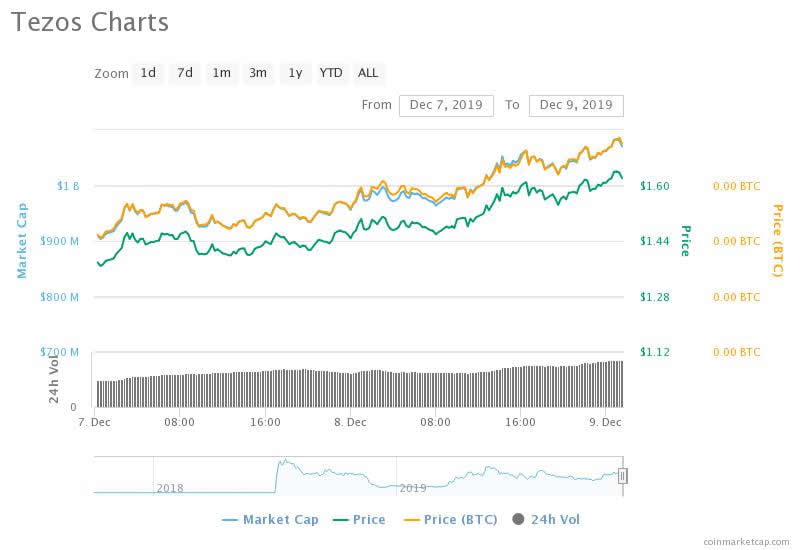Select the 1d zoom range
This screenshot has width=800, height=550.
pos(148,73)
